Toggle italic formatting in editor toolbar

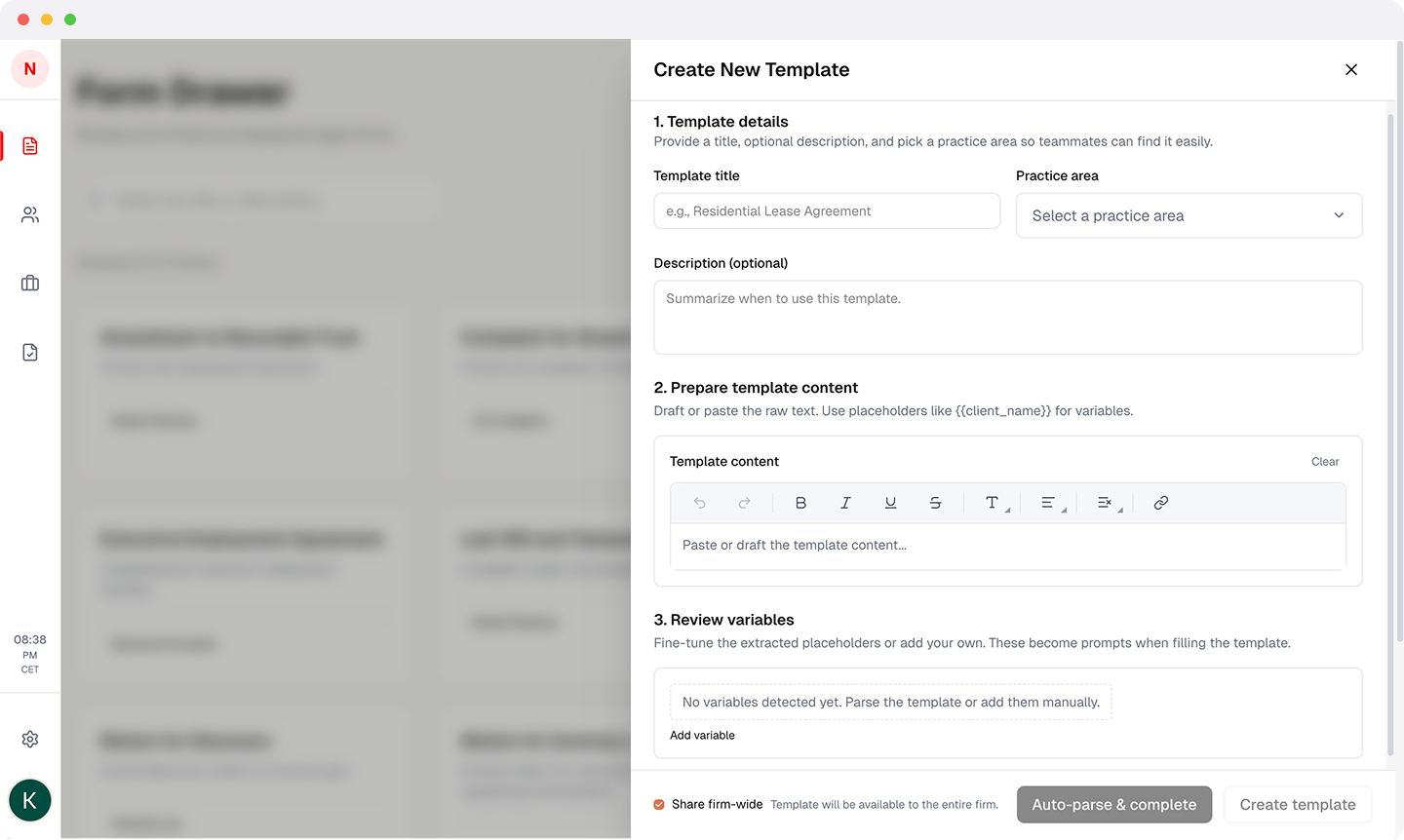(x=845, y=503)
